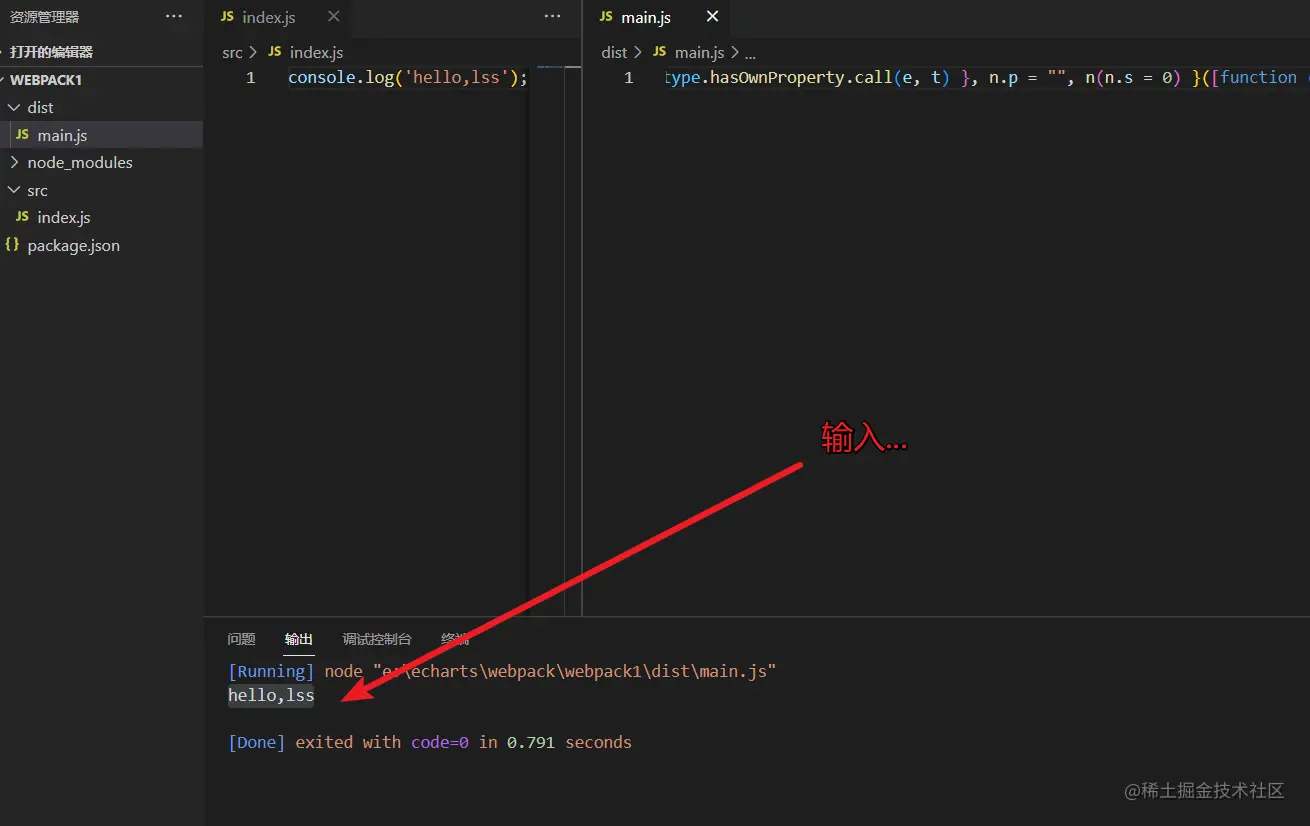Click the [Running] node command output line
The image size is (1310, 826).
pyautogui.click(x=502, y=671)
